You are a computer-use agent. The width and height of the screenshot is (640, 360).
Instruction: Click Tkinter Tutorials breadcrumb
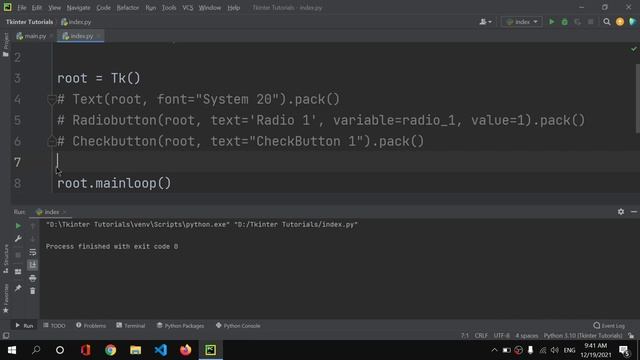29,22
